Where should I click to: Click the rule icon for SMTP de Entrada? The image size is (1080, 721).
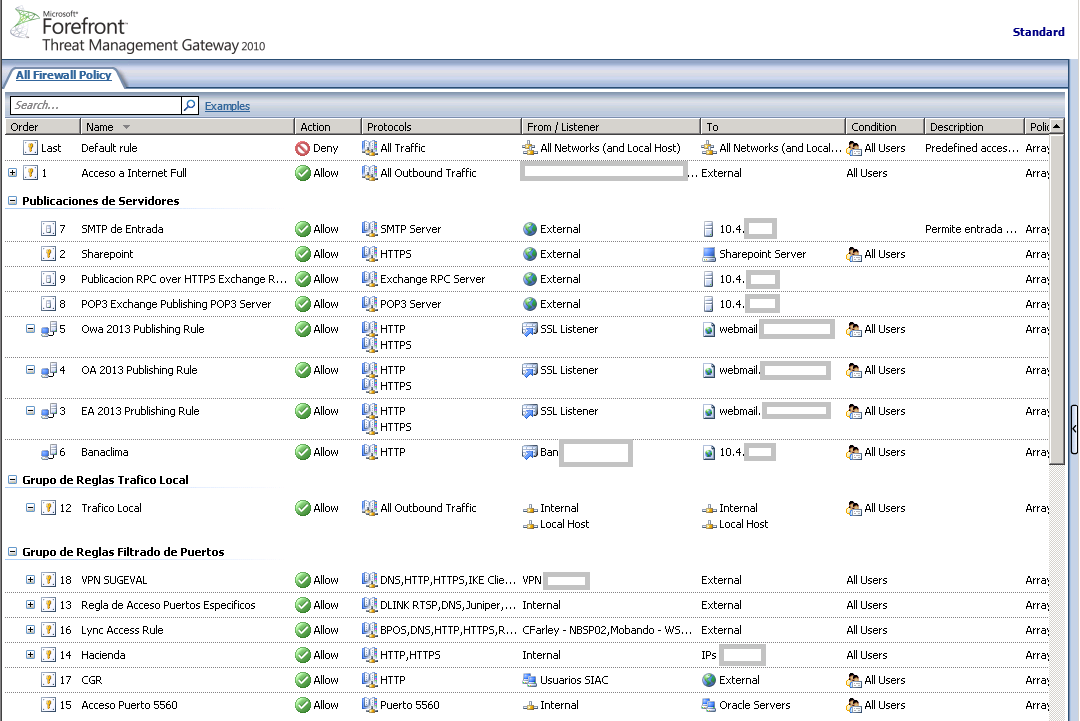click(x=48, y=229)
